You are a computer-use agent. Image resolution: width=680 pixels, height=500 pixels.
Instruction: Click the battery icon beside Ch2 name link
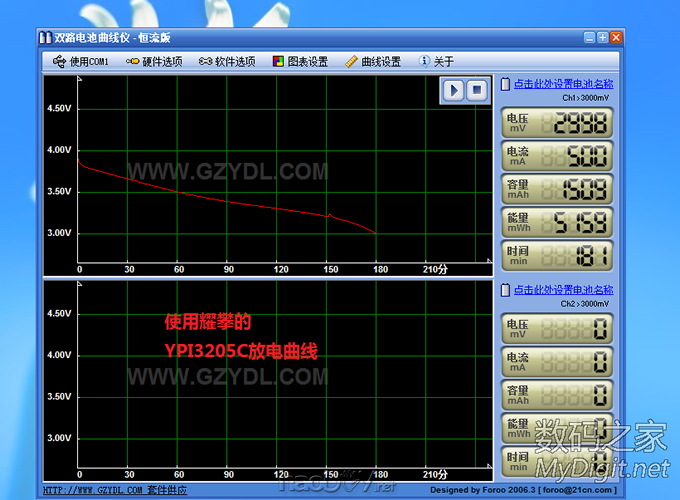pyautogui.click(x=506, y=289)
